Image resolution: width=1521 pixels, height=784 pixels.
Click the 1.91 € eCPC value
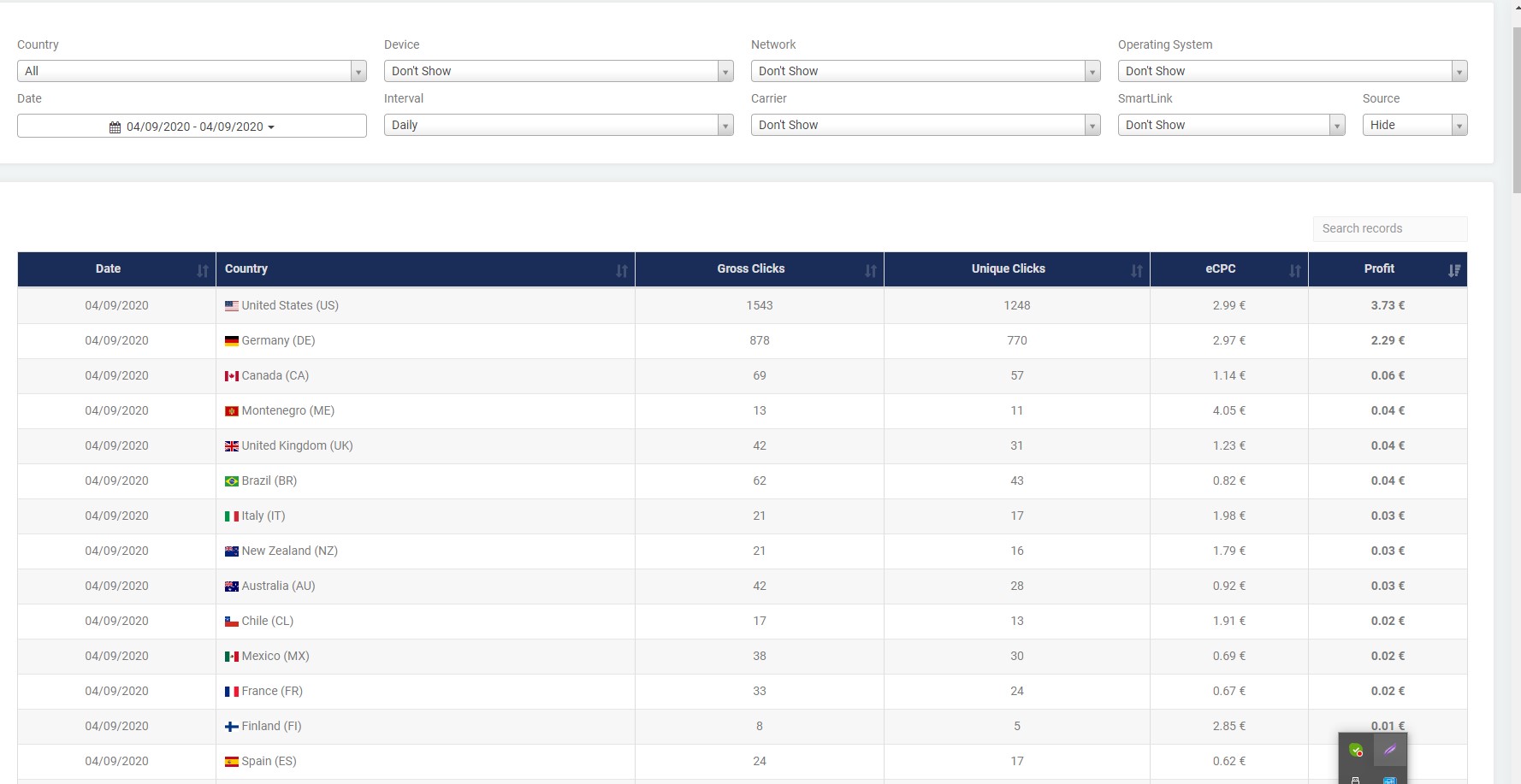[x=1229, y=621]
